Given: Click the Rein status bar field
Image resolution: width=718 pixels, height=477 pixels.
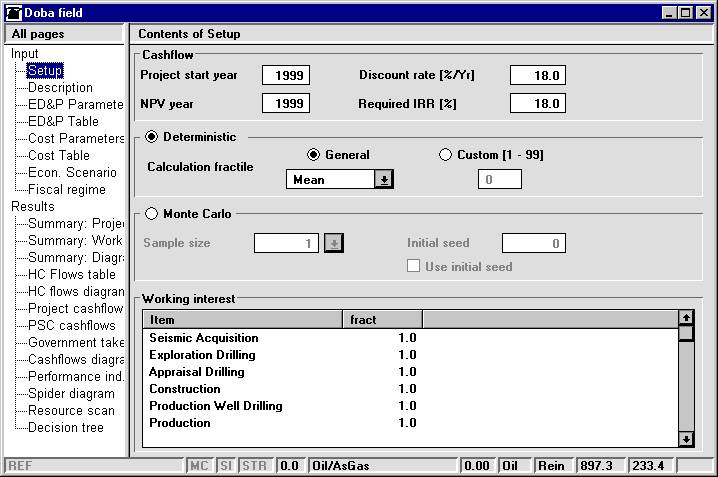Looking at the screenshot, I should coord(553,466).
